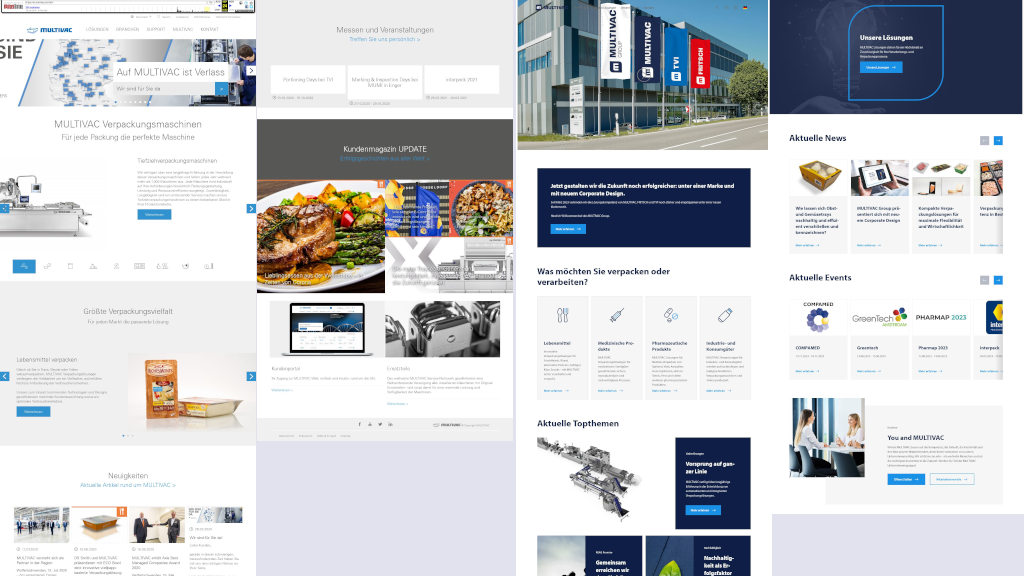Open the SUPPORT menu

point(156,29)
